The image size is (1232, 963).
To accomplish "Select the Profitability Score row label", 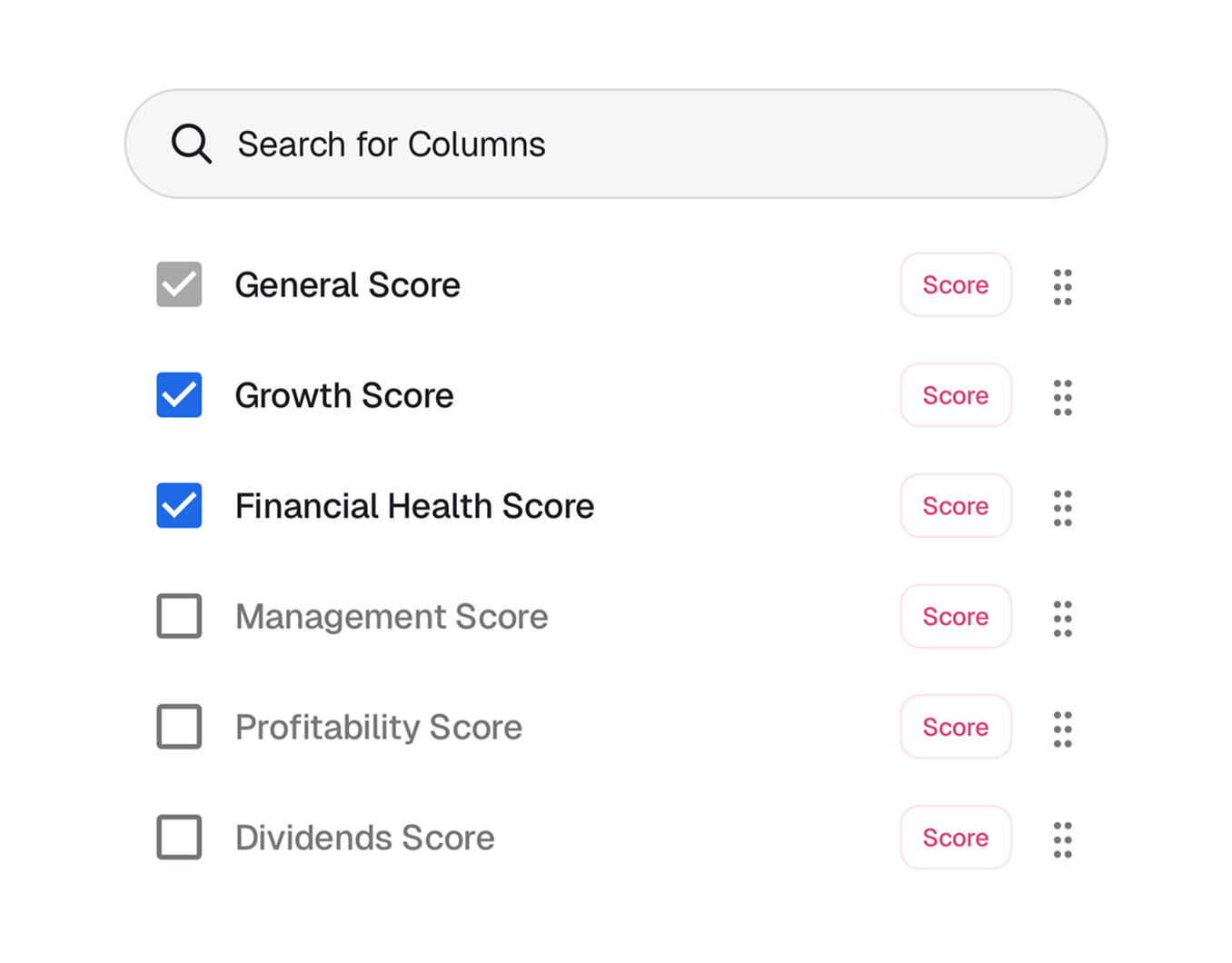I will tap(379, 728).
